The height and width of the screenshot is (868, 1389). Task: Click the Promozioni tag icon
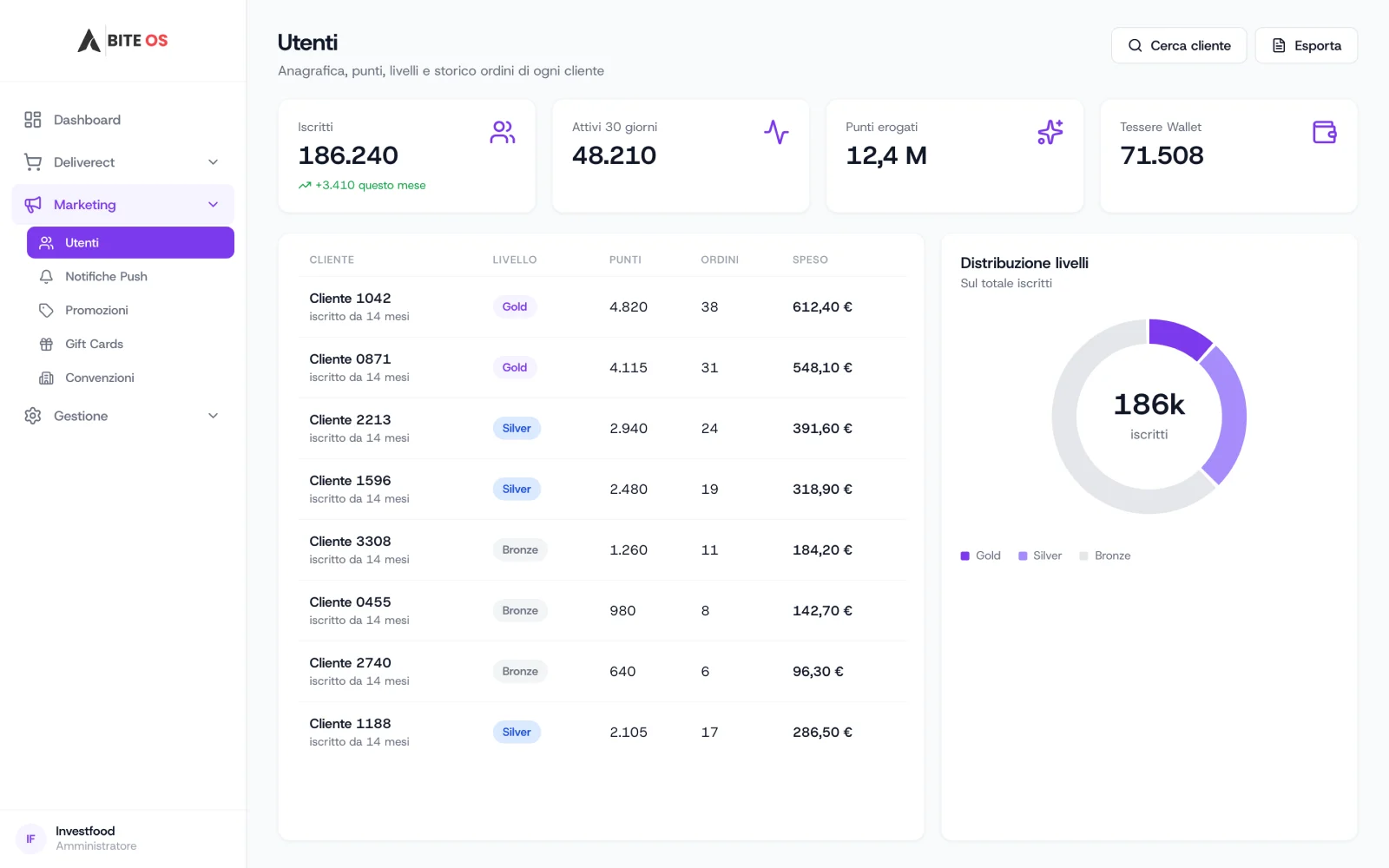click(47, 311)
